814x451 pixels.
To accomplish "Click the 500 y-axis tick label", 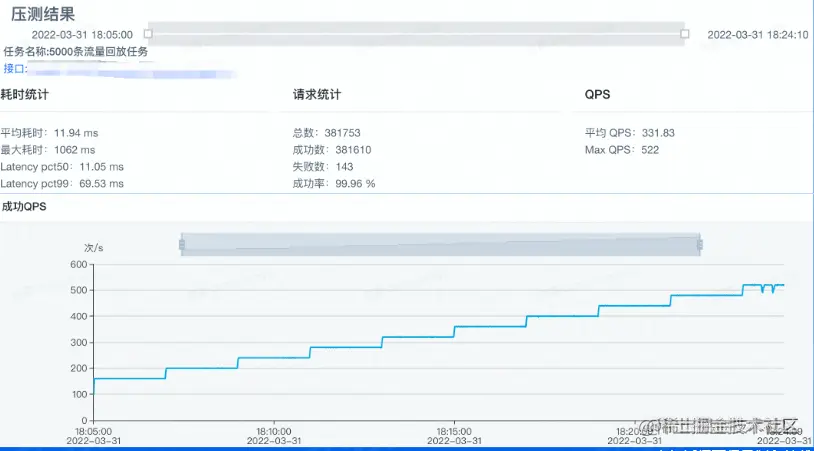I will tap(78, 291).
